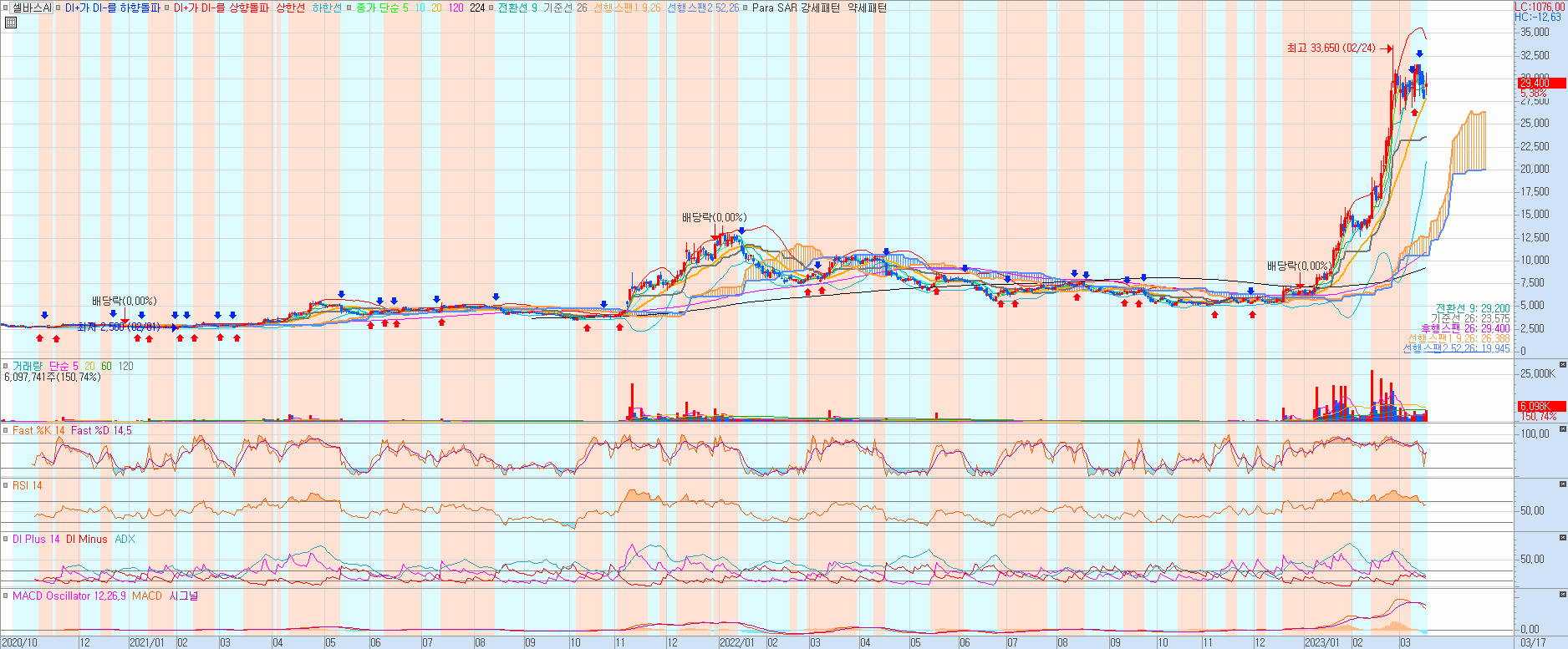Select the DI+가 DI-를 하향돌파 legend

[x=113, y=8]
